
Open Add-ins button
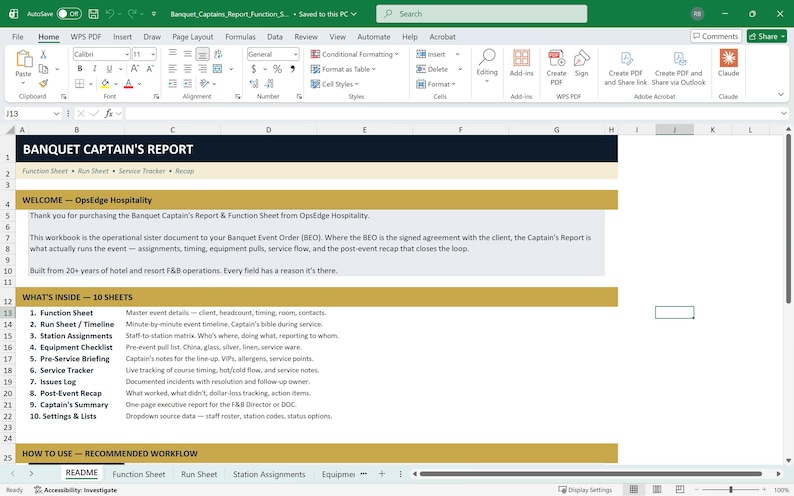click(x=522, y=63)
